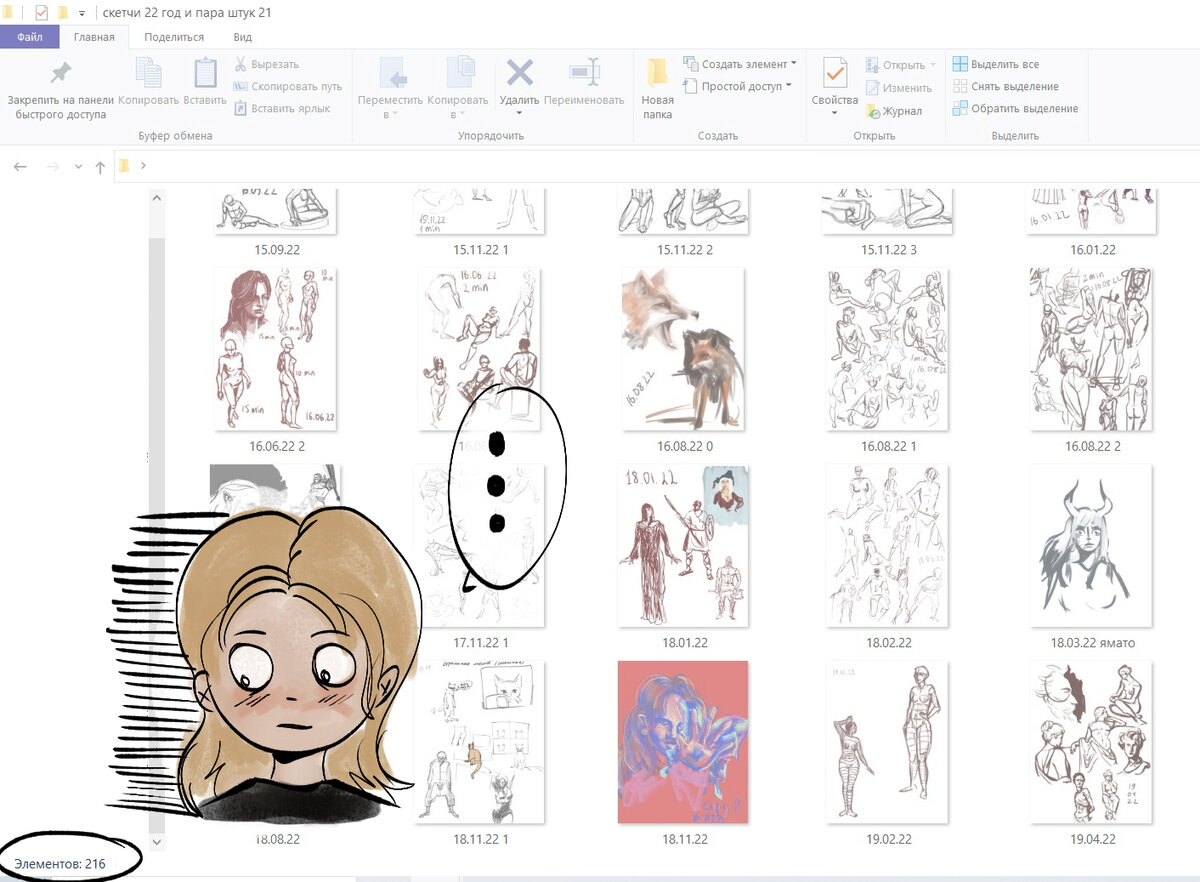This screenshot has height=882, width=1200.
Task: Open Создать элемент dropdown
Action: [x=739, y=64]
